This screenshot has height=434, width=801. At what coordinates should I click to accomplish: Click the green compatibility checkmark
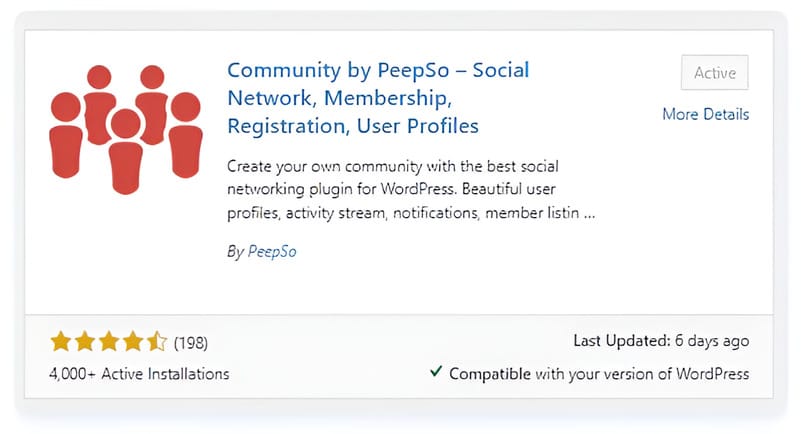(x=436, y=371)
